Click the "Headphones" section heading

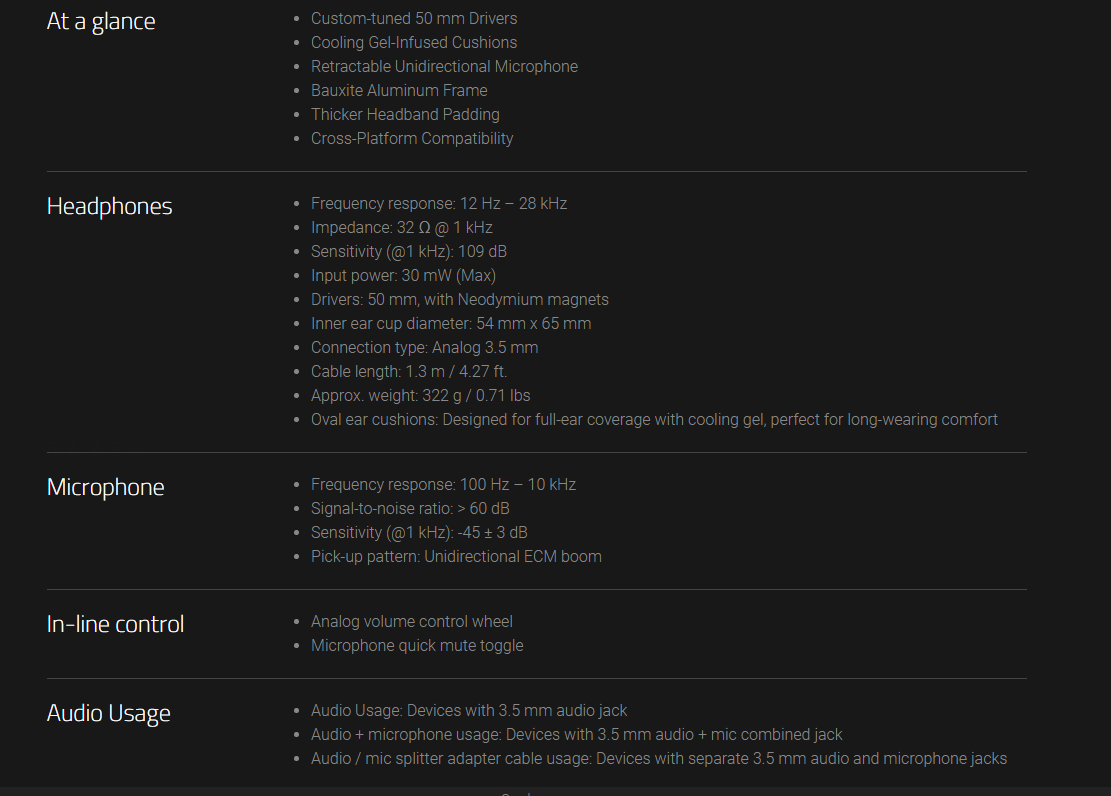pyautogui.click(x=109, y=207)
